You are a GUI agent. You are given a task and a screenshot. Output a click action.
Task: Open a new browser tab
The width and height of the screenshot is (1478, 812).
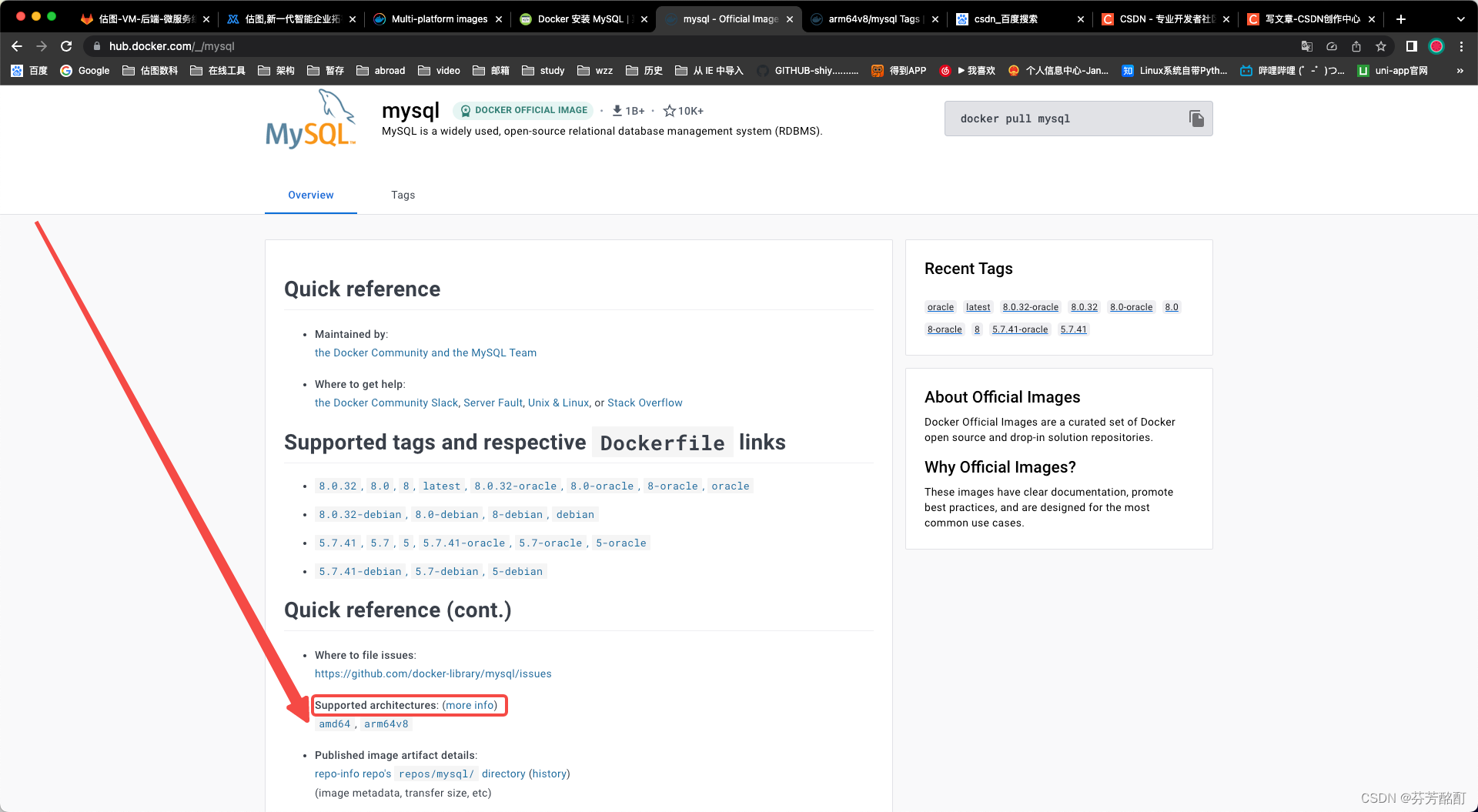click(1401, 19)
